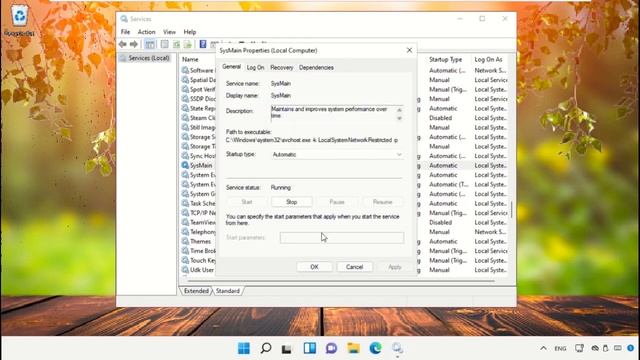This screenshot has width=640, height=360.
Task: Open the File menu in Services
Action: pyautogui.click(x=125, y=32)
